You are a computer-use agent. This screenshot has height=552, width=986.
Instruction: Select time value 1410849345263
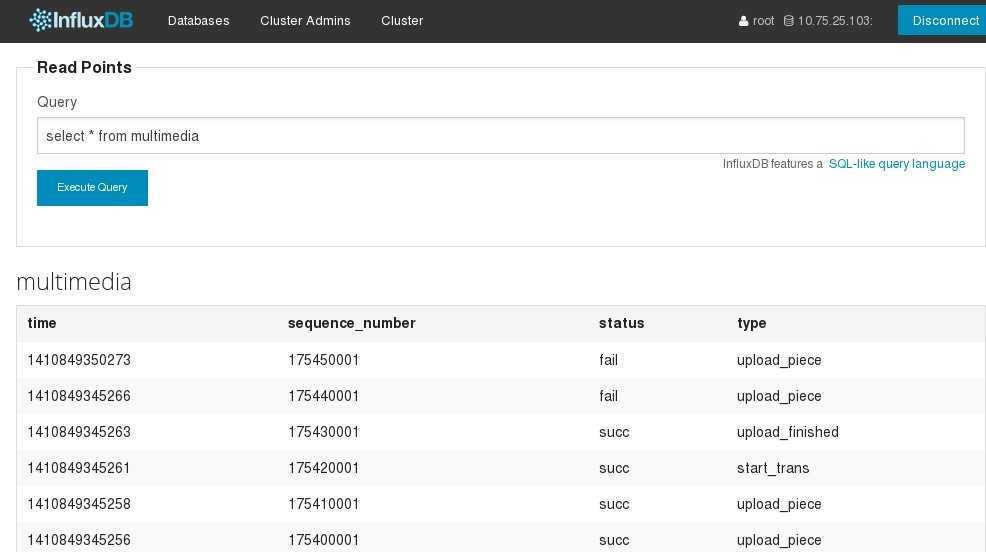point(79,432)
